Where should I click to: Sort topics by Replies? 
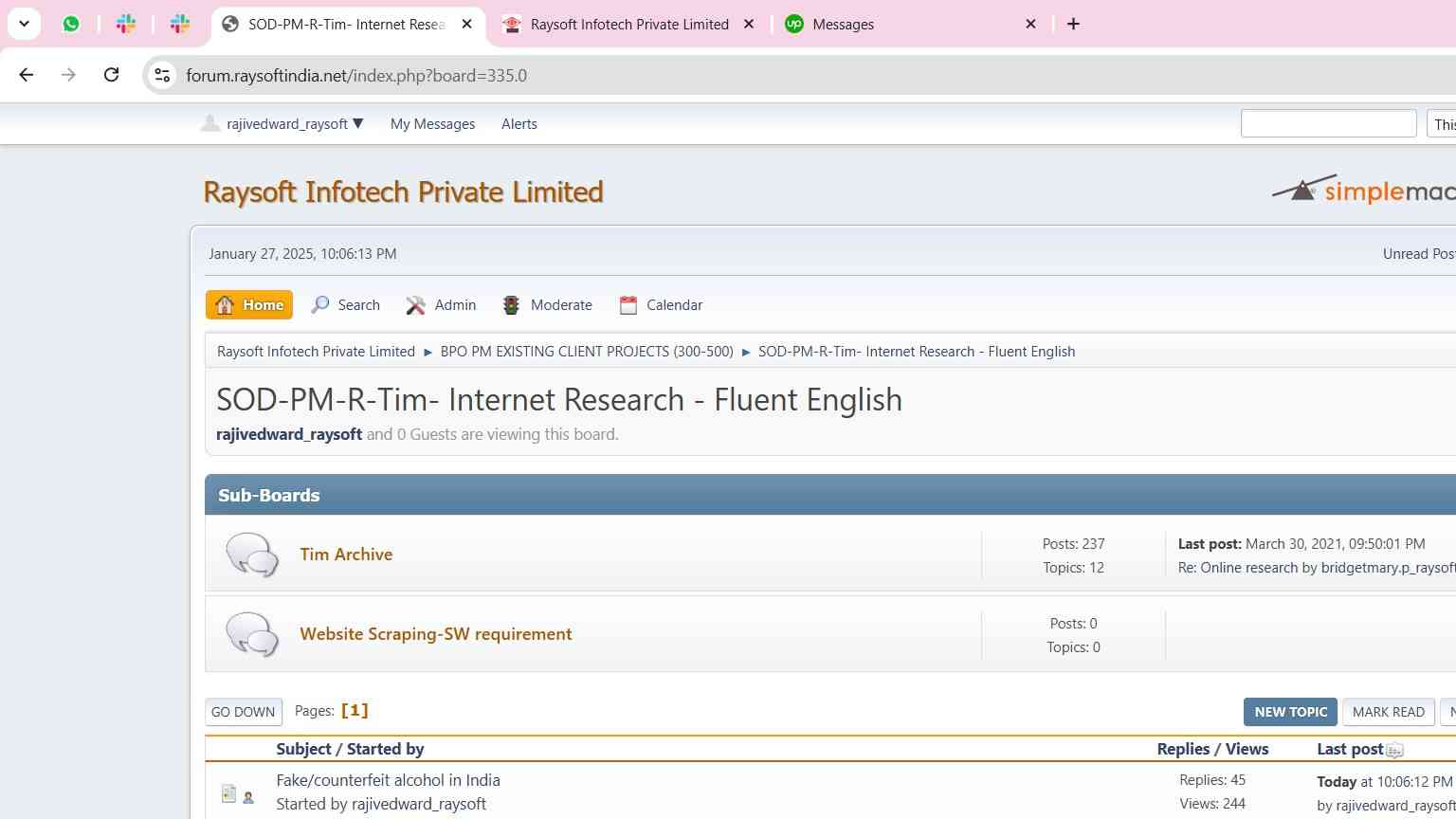pyautogui.click(x=1183, y=749)
